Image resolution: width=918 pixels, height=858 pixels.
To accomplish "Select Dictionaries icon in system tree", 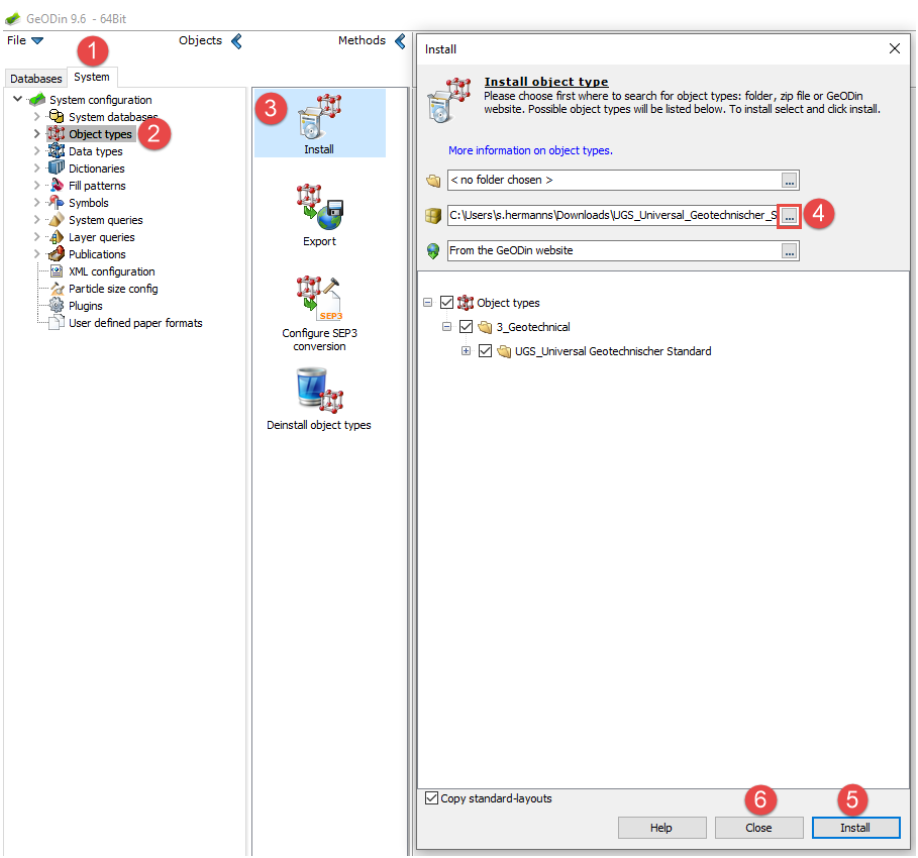I will coord(56,168).
